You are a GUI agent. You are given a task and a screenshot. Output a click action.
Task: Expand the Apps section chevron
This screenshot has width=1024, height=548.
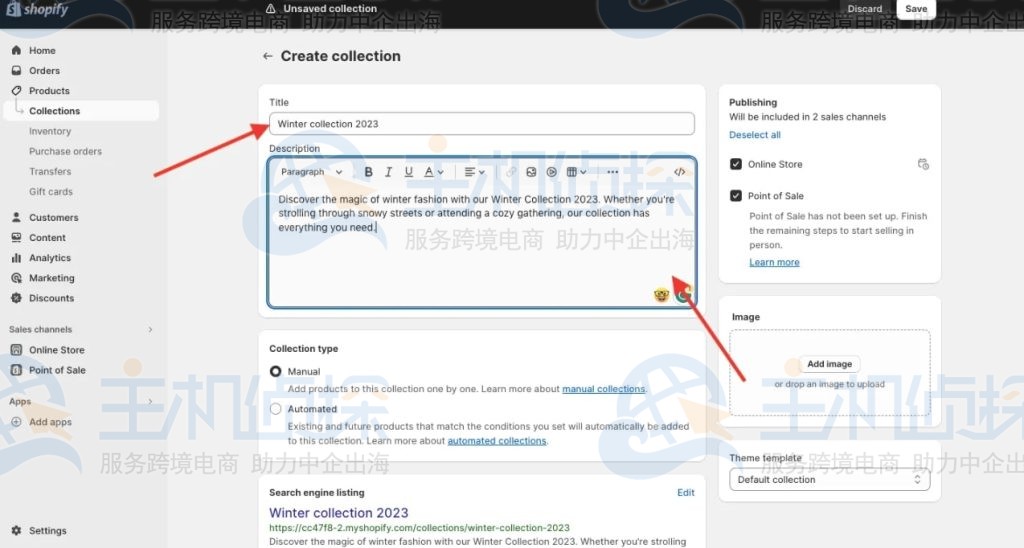(x=150, y=402)
